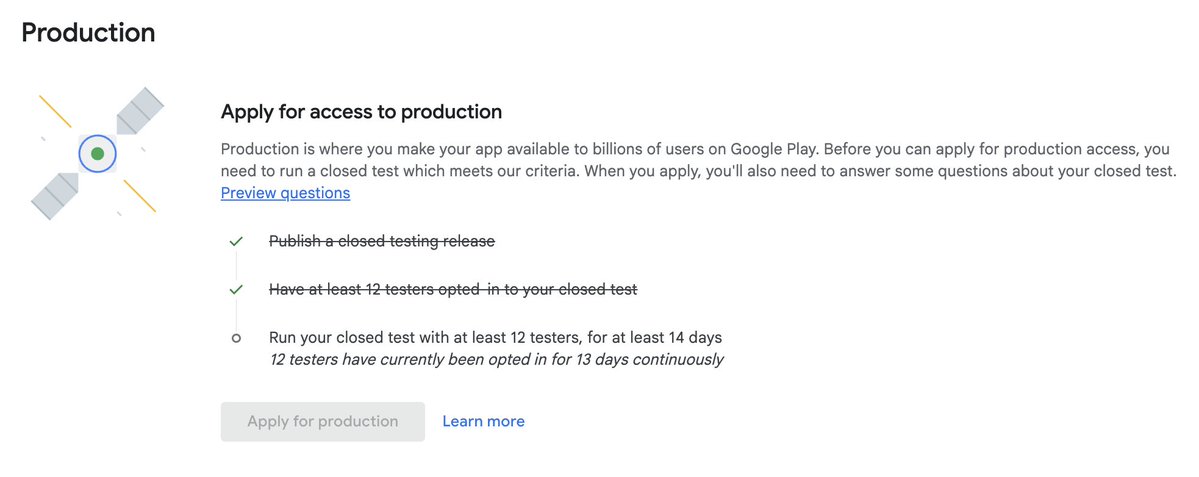Viewport: 1199px width, 477px height.
Task: Click the Publish a closed testing release step
Action: click(x=382, y=241)
